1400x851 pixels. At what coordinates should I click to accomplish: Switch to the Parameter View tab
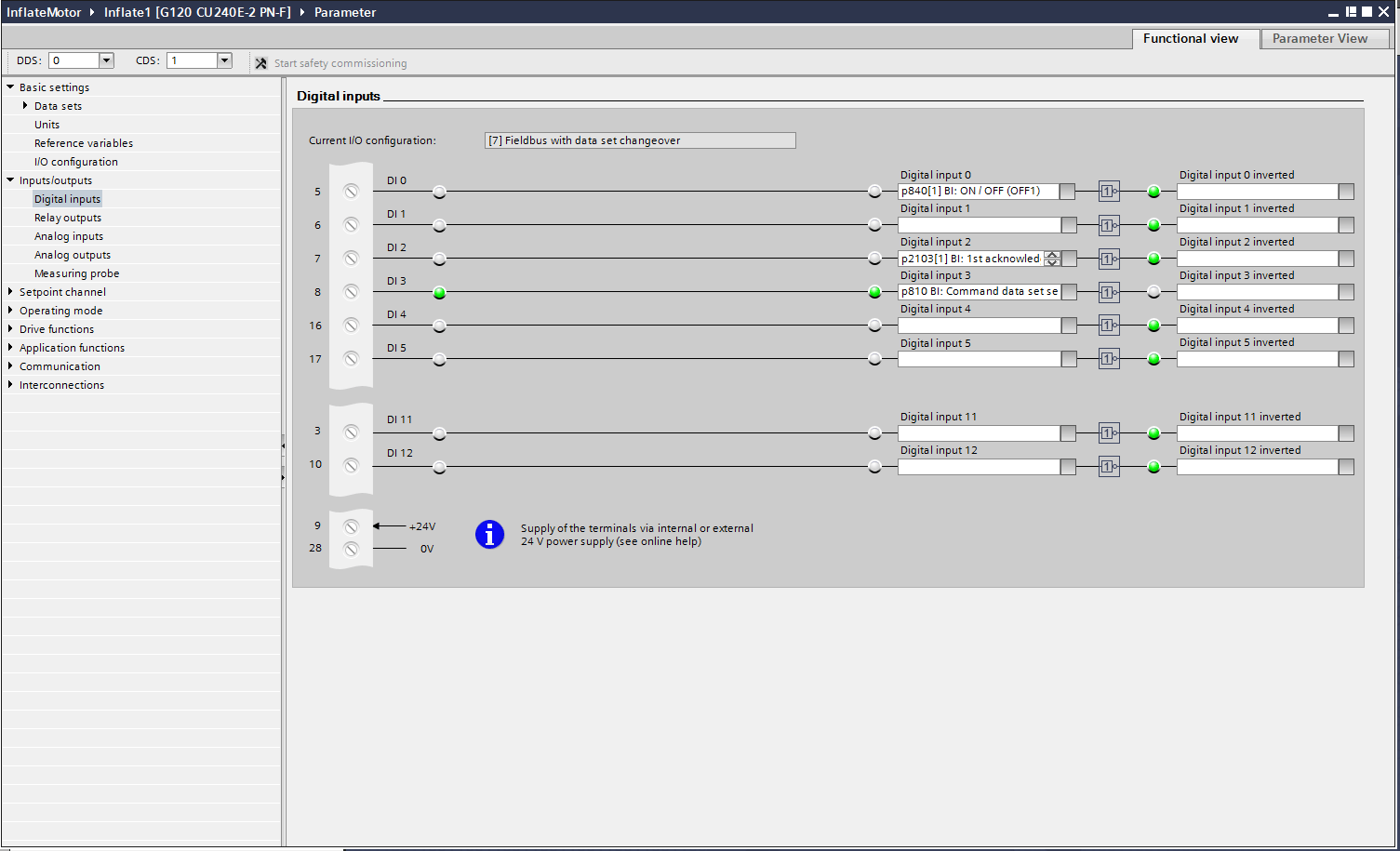click(x=1325, y=38)
